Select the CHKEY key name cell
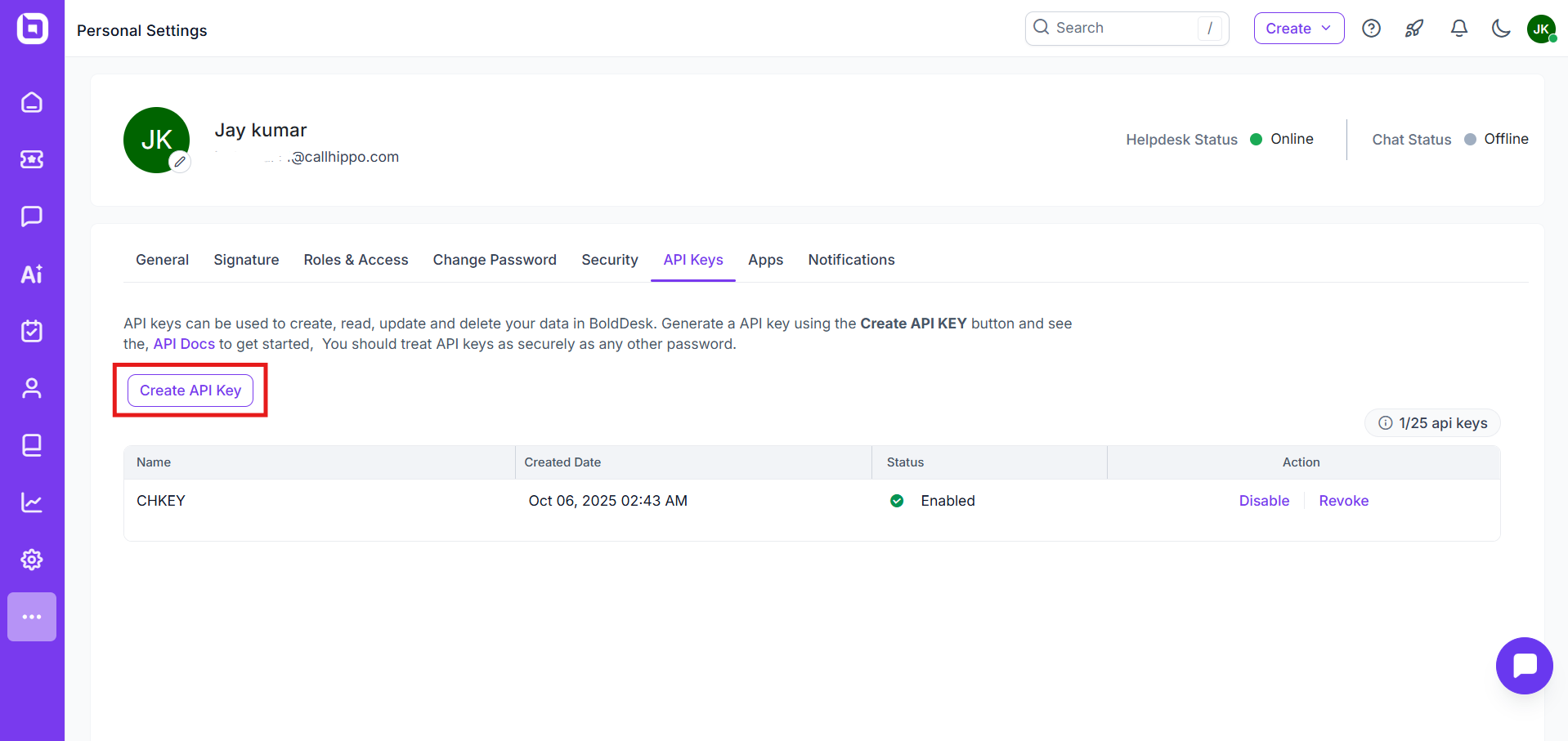The height and width of the screenshot is (741, 1568). pos(161,501)
